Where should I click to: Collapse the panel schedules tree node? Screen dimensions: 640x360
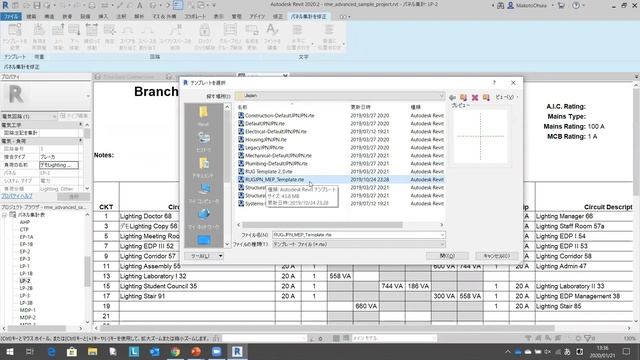click(x=4, y=215)
